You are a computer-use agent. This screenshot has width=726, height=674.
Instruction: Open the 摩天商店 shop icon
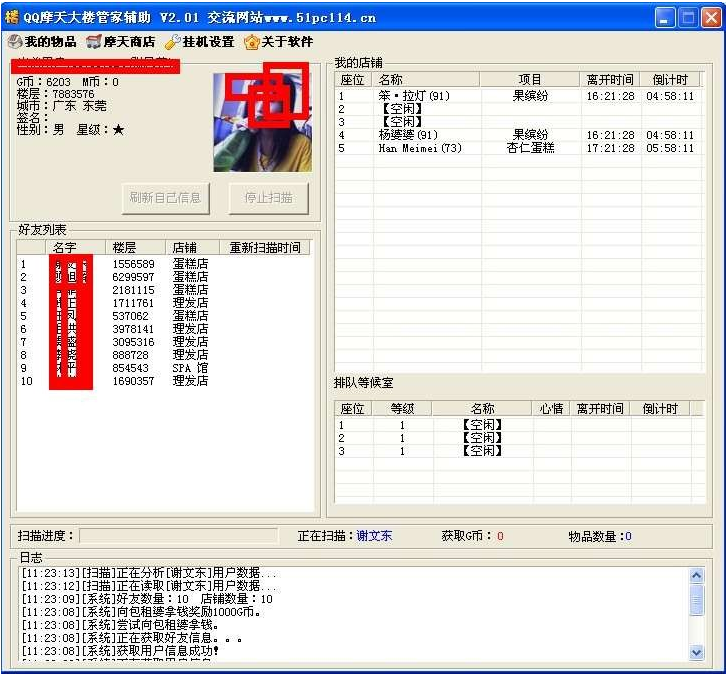(94, 42)
